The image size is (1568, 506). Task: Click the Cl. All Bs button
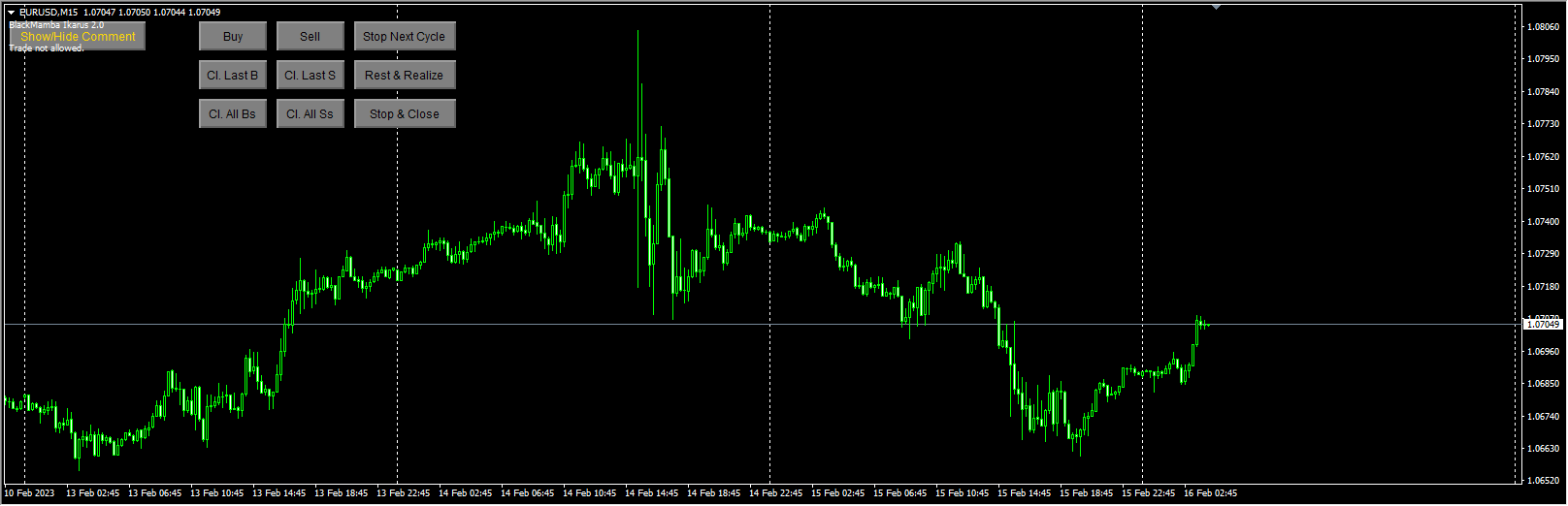(x=233, y=114)
